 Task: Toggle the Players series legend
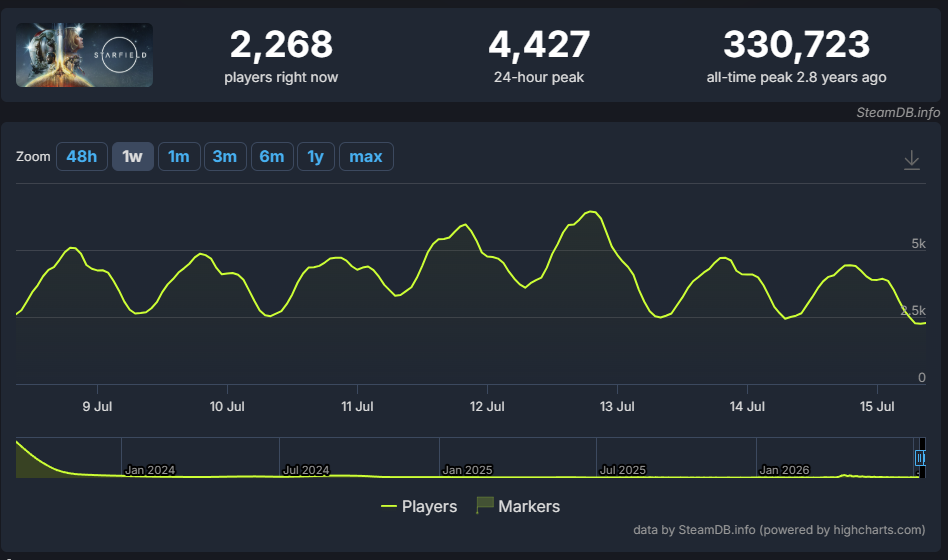[x=419, y=506]
